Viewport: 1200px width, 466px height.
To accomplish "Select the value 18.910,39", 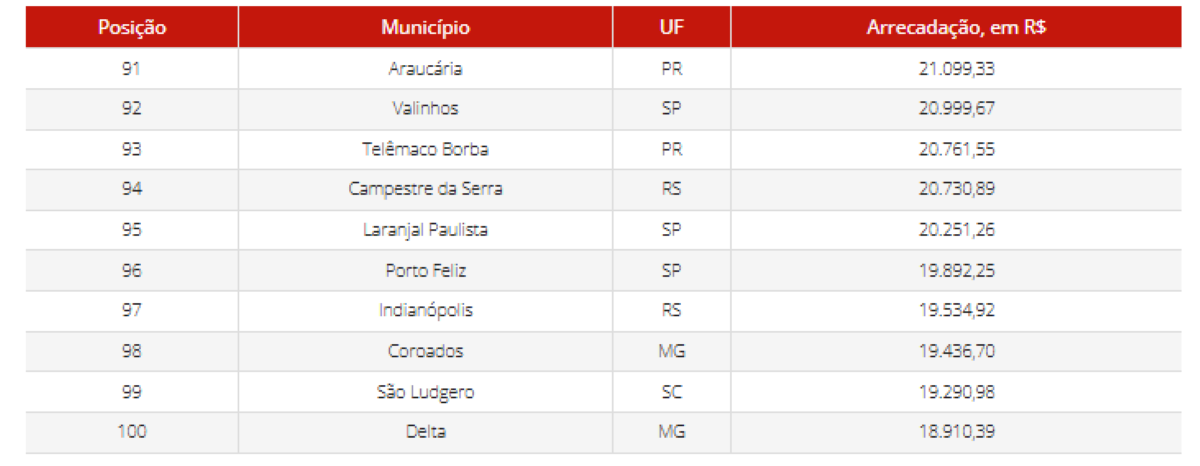I will pyautogui.click(x=956, y=432).
